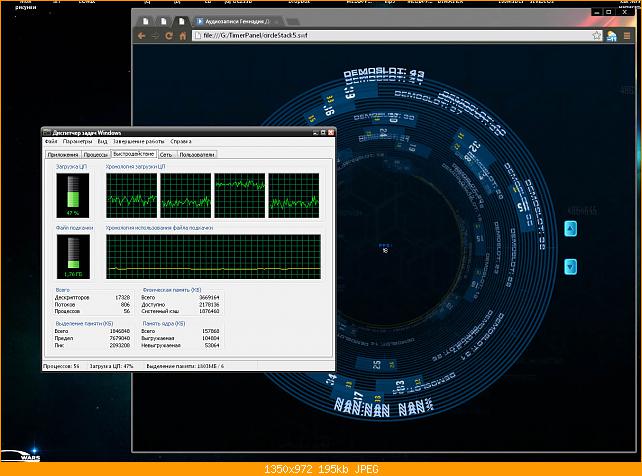This screenshot has height=476, width=642.
Task: Open the Справка menu
Action: point(181,141)
